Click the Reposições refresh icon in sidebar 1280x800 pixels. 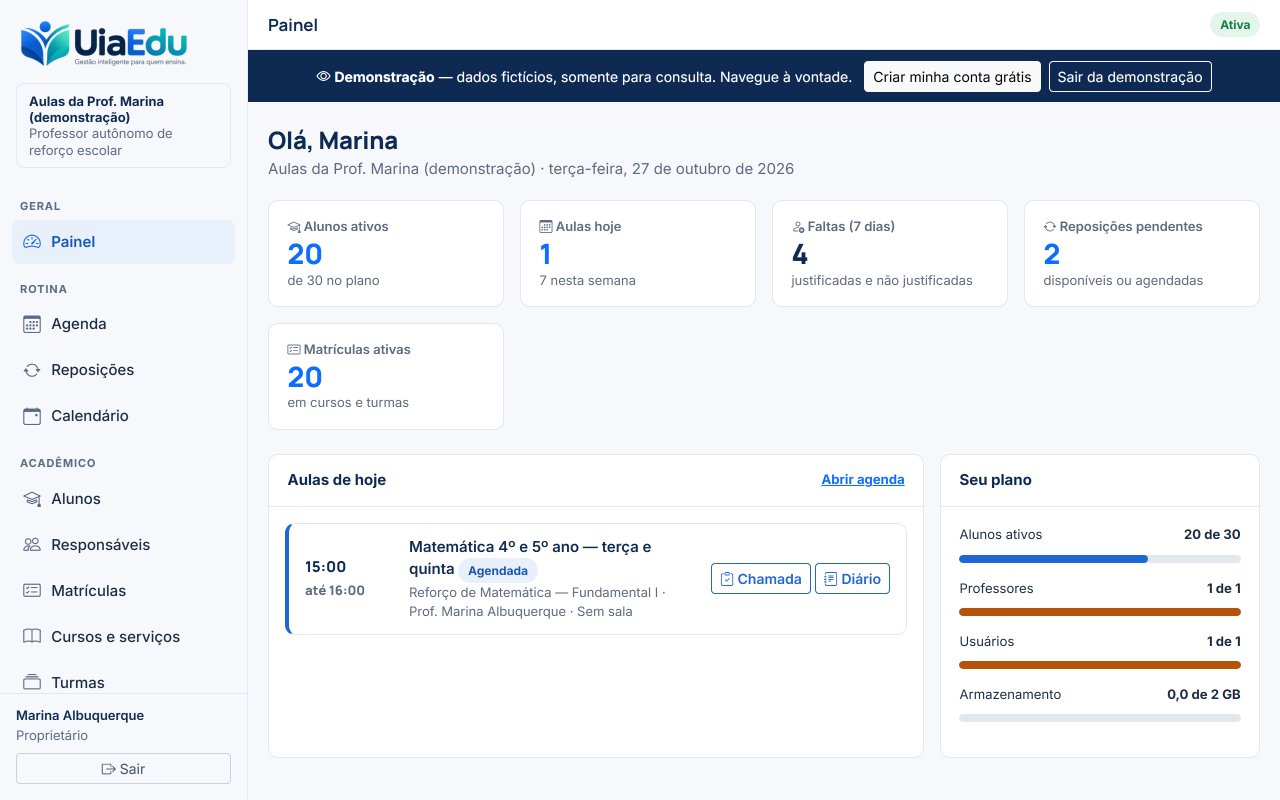[x=32, y=370]
